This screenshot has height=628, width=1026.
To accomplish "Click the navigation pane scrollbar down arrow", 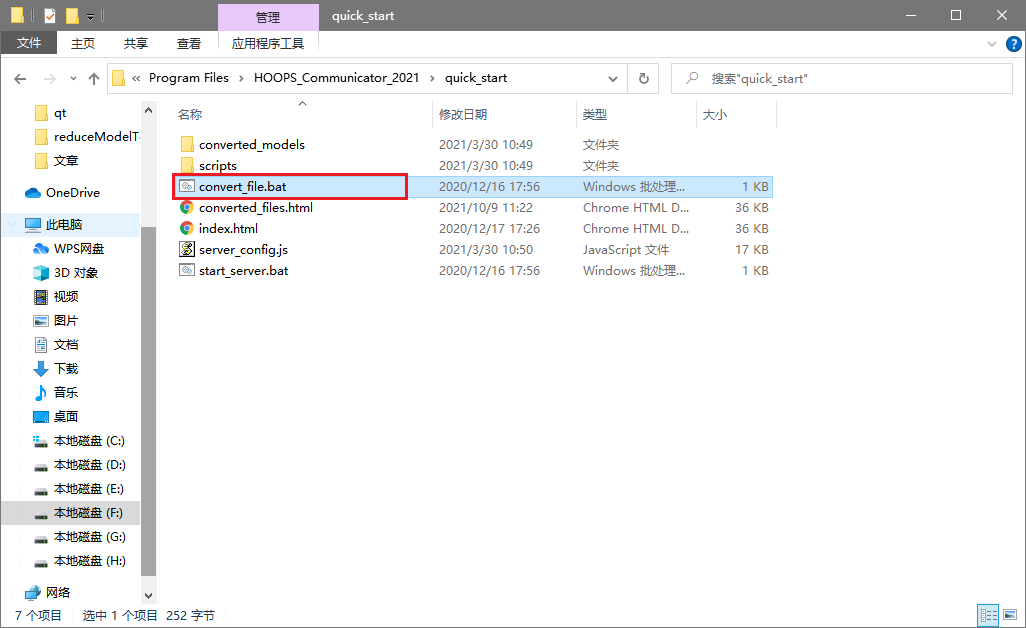I will tap(149, 595).
